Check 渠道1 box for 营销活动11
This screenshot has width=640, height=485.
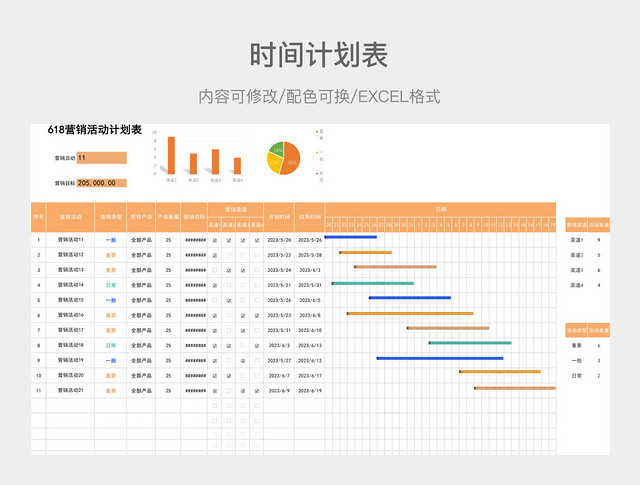[x=215, y=240]
